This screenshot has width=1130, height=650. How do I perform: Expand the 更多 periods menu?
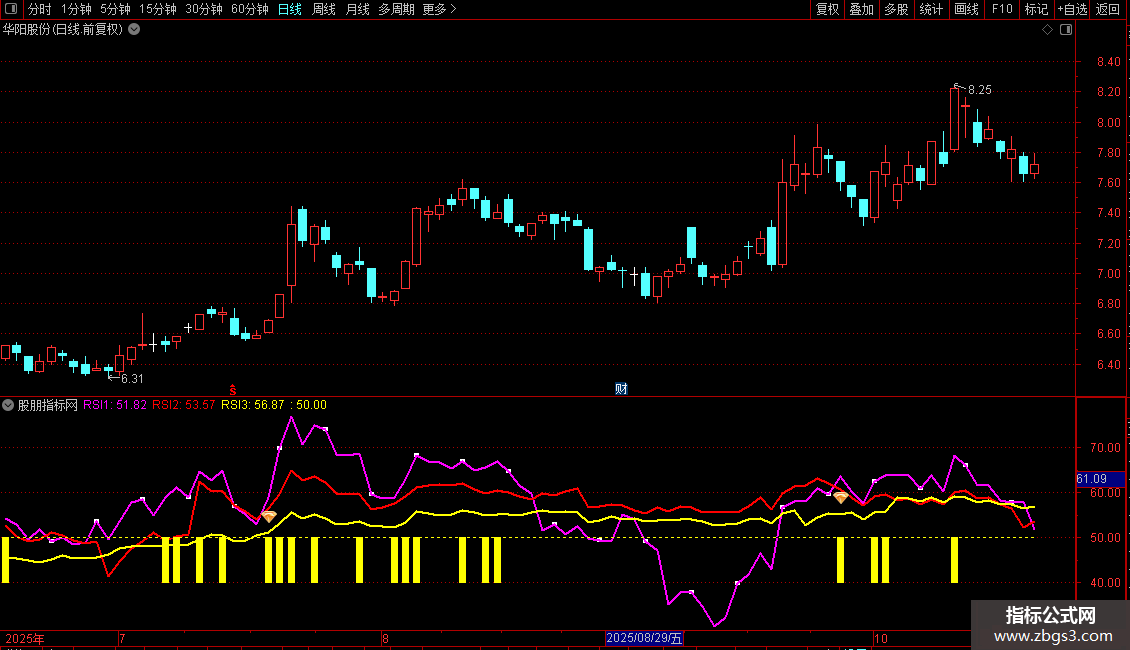click(x=440, y=9)
